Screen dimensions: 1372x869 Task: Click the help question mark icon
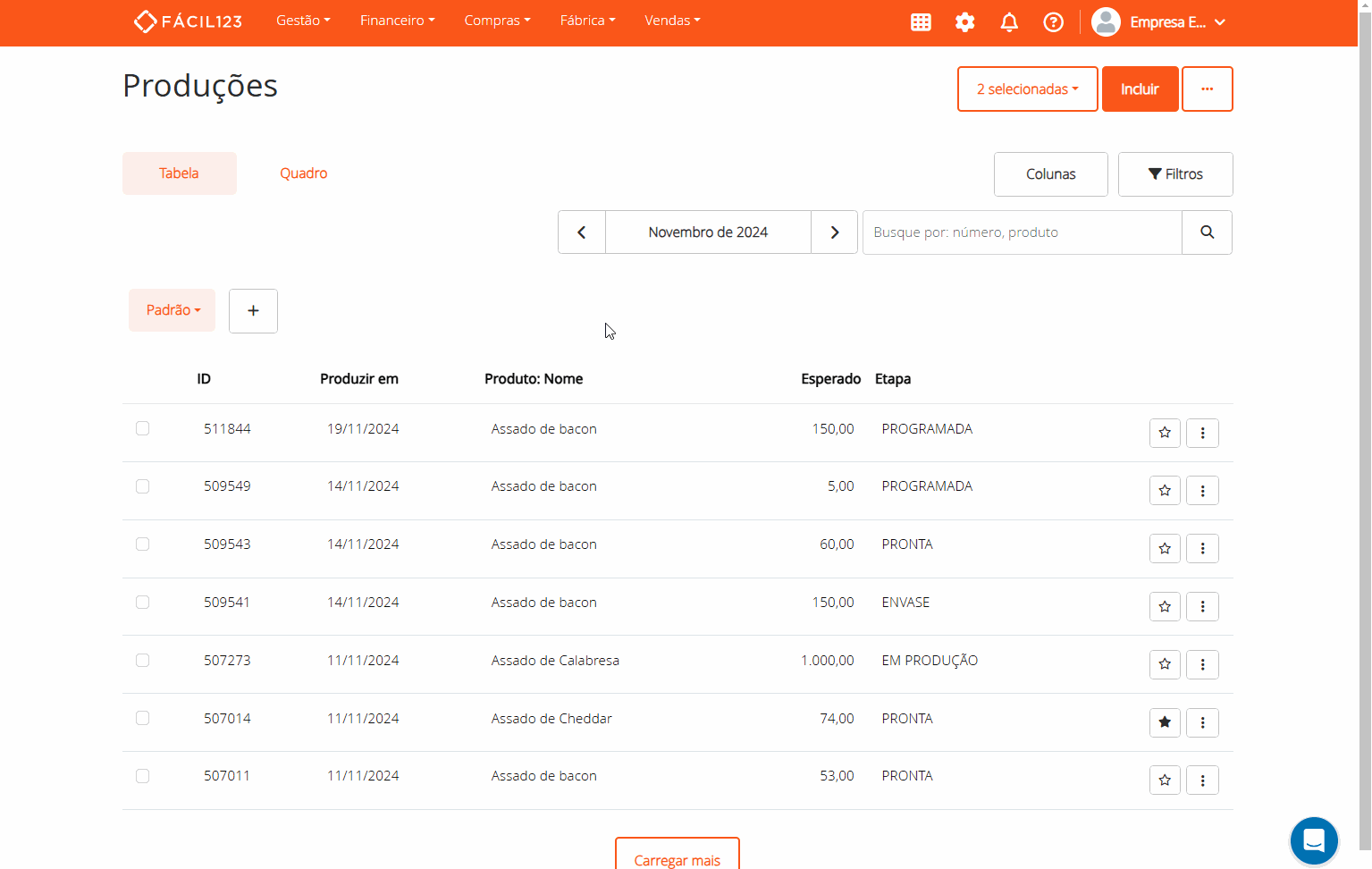point(1054,22)
